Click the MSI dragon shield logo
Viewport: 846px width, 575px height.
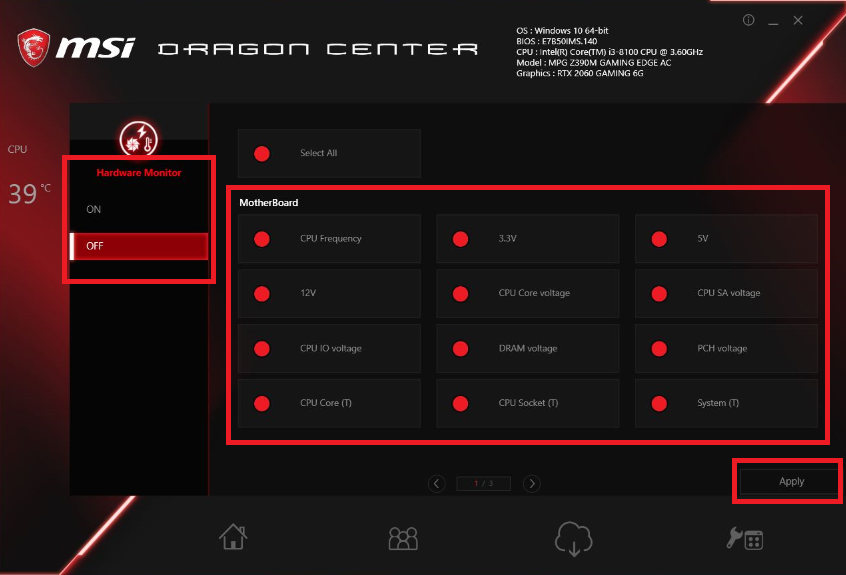[32, 47]
